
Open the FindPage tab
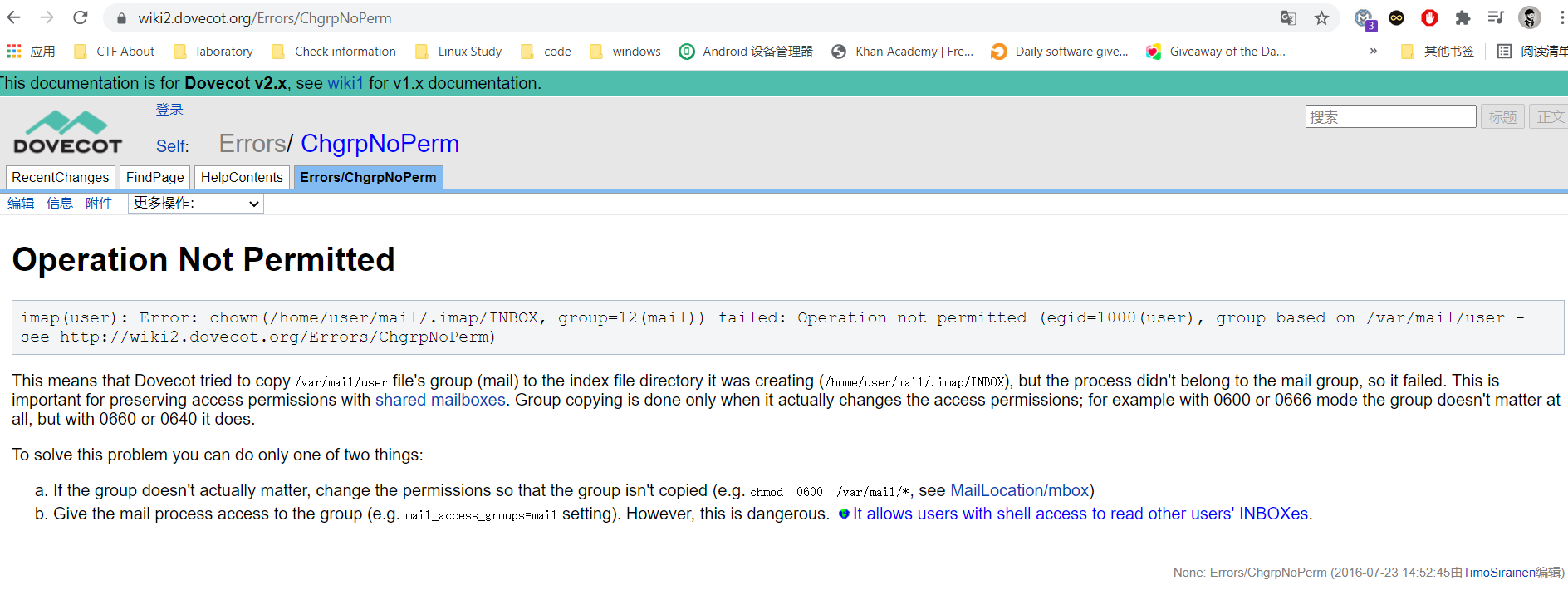point(154,177)
